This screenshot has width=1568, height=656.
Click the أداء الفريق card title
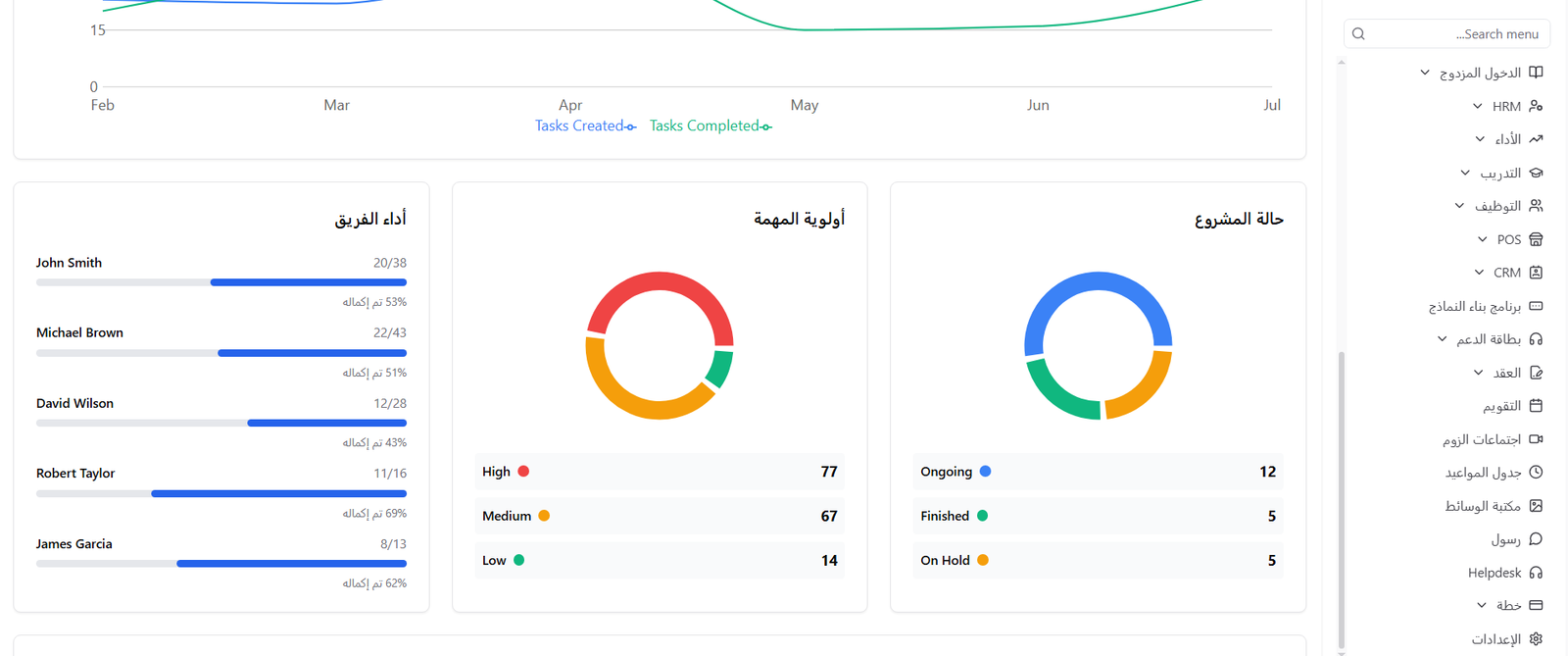[370, 219]
